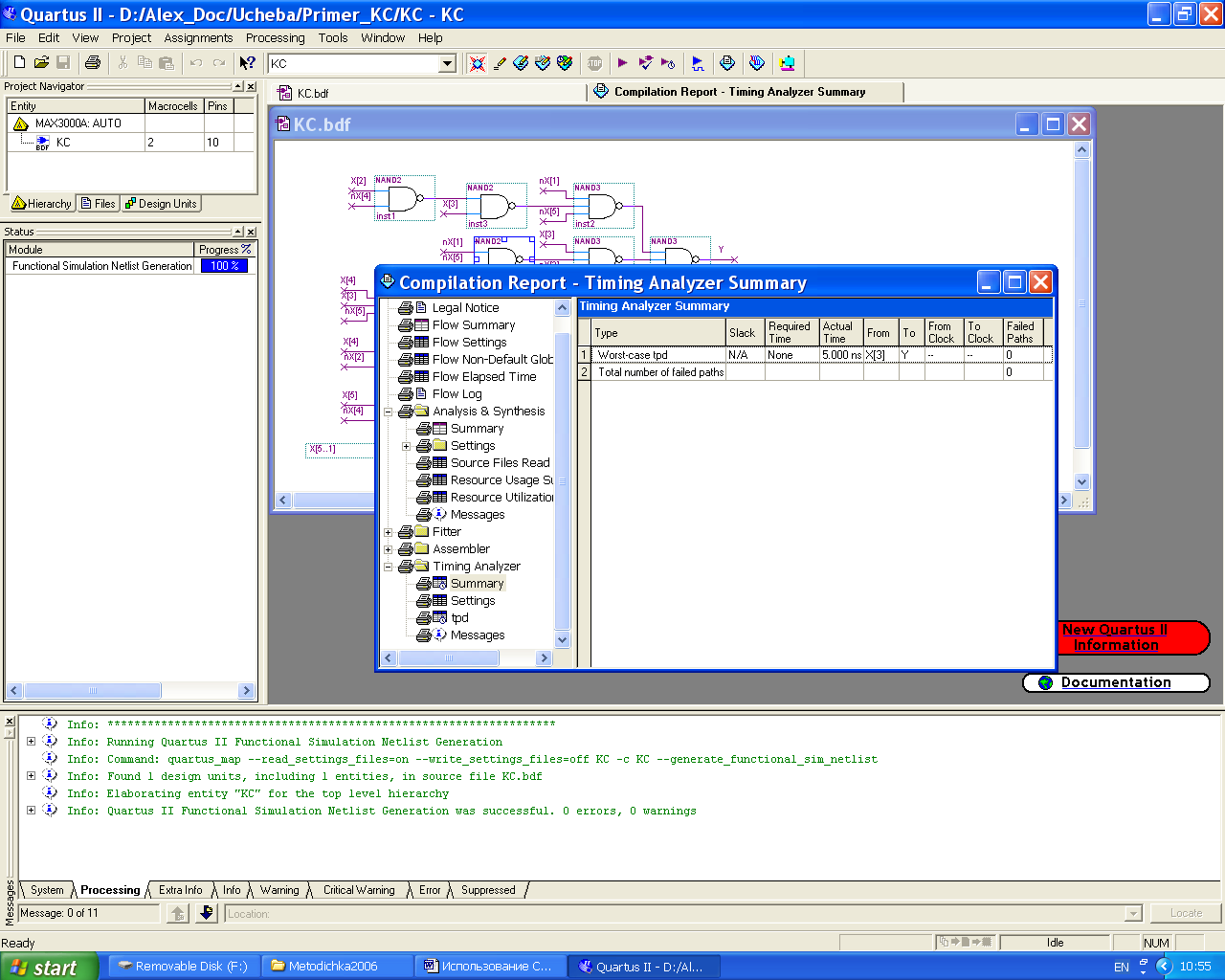Click scroll-down arrow of the report tree
Image resolution: width=1225 pixels, height=980 pixels.
pos(562,639)
